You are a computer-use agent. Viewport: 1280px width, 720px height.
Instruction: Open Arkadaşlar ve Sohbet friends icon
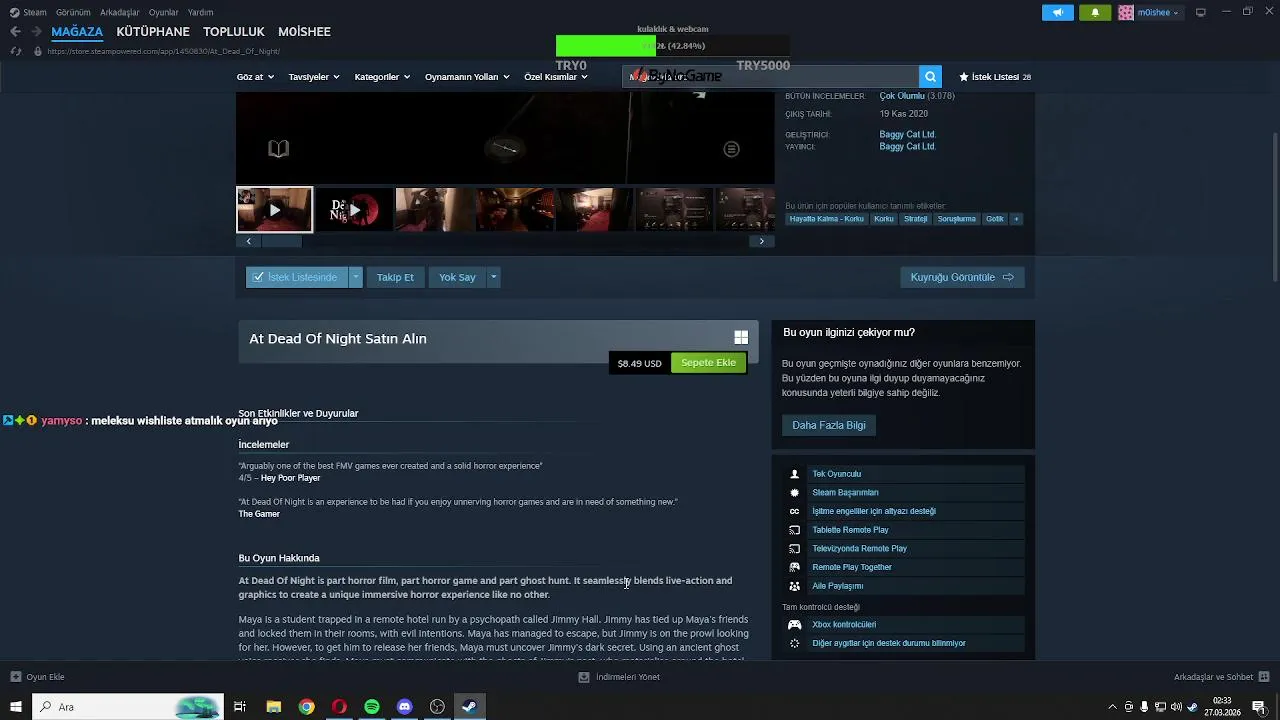coord(1265,677)
